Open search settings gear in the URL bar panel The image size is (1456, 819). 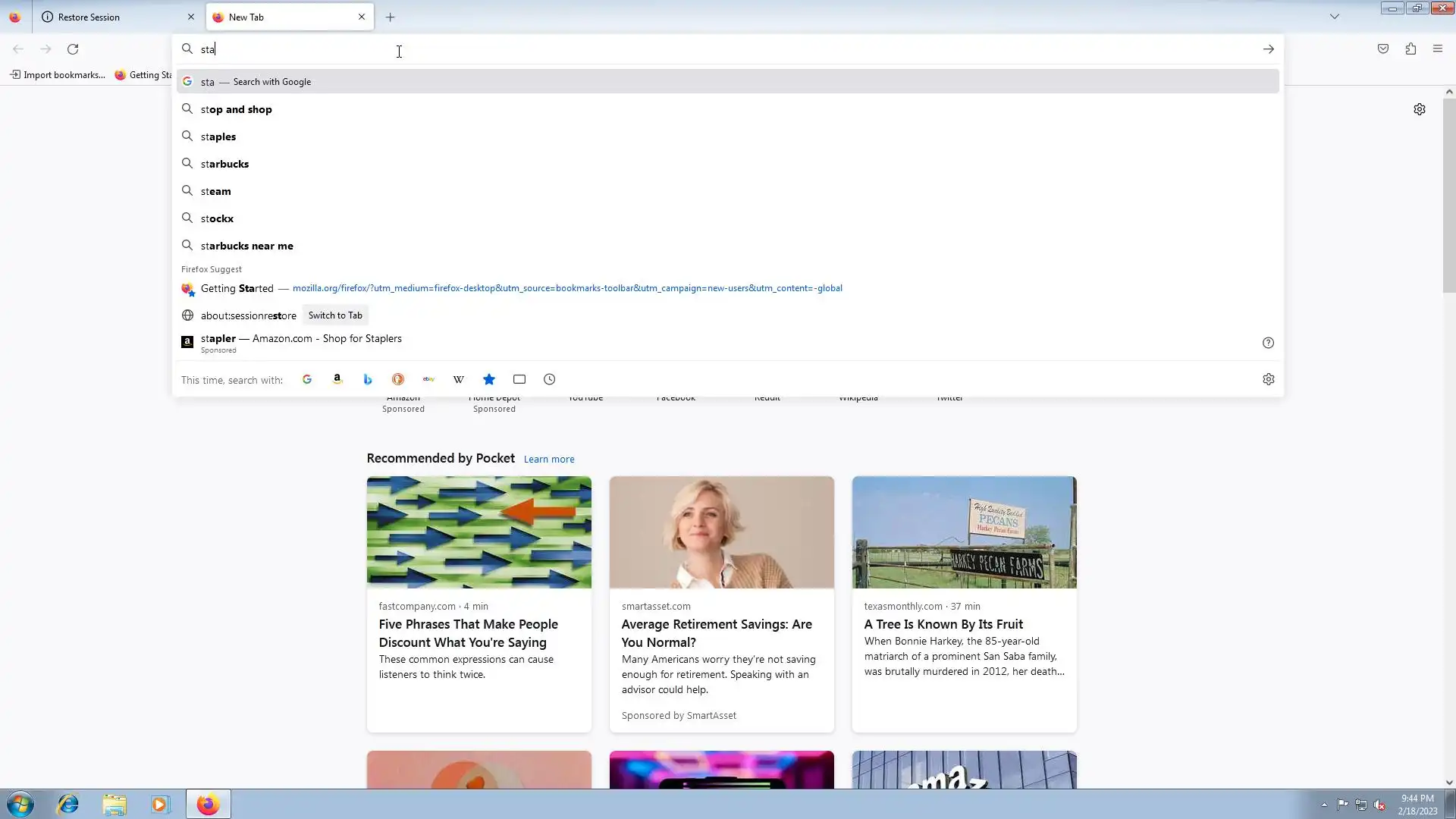pos(1269,379)
